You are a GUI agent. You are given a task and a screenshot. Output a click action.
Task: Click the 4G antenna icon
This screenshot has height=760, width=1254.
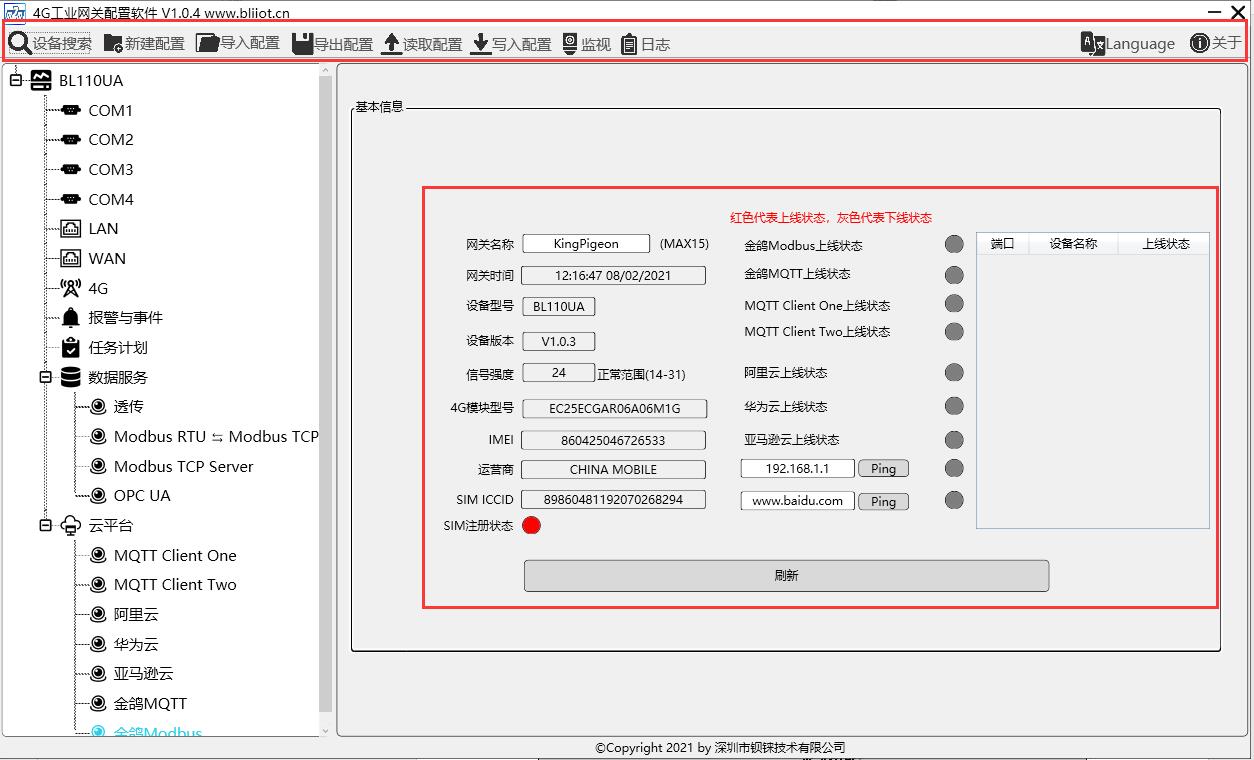70,288
